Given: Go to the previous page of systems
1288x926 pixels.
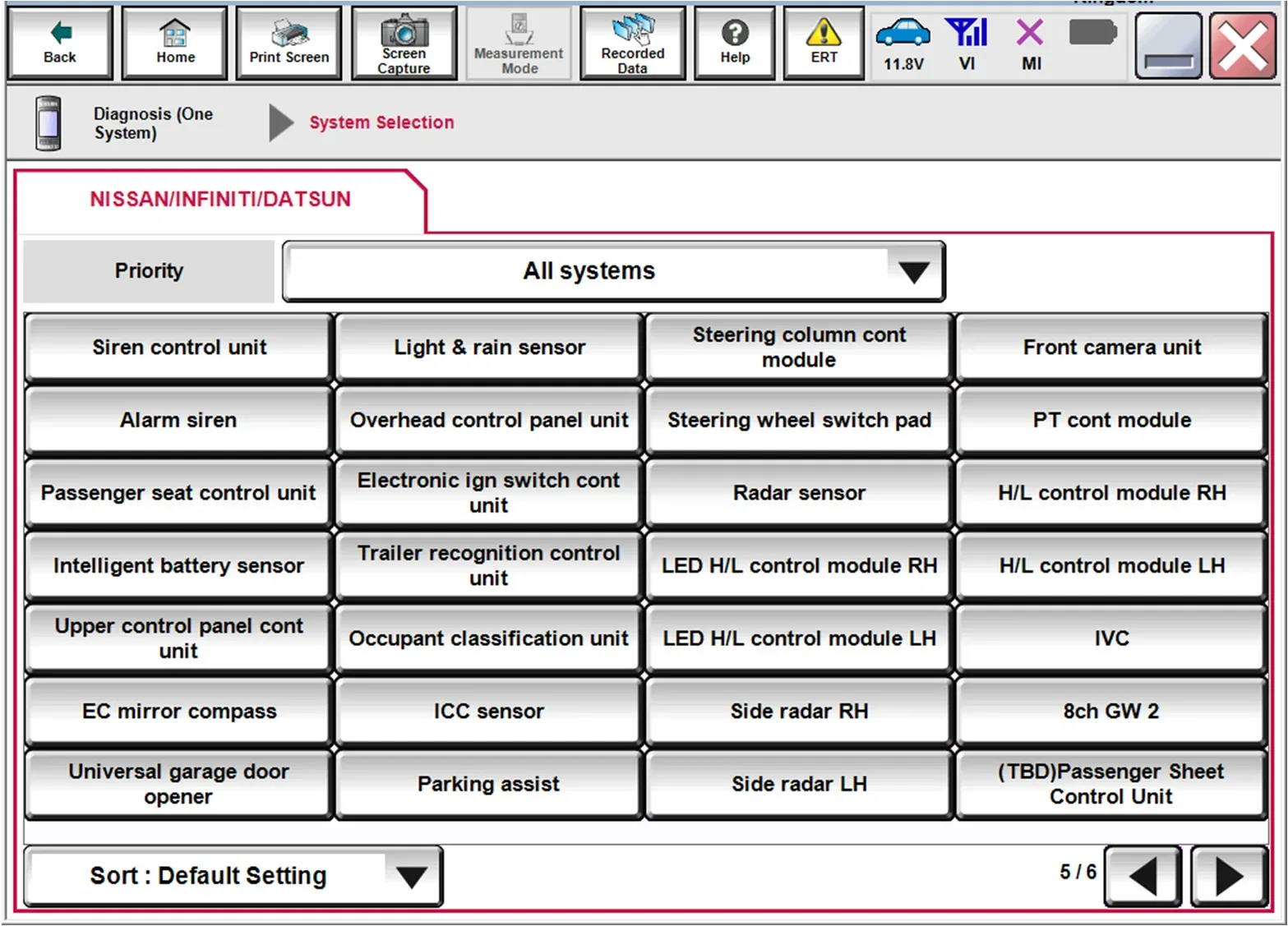Looking at the screenshot, I should (1143, 876).
